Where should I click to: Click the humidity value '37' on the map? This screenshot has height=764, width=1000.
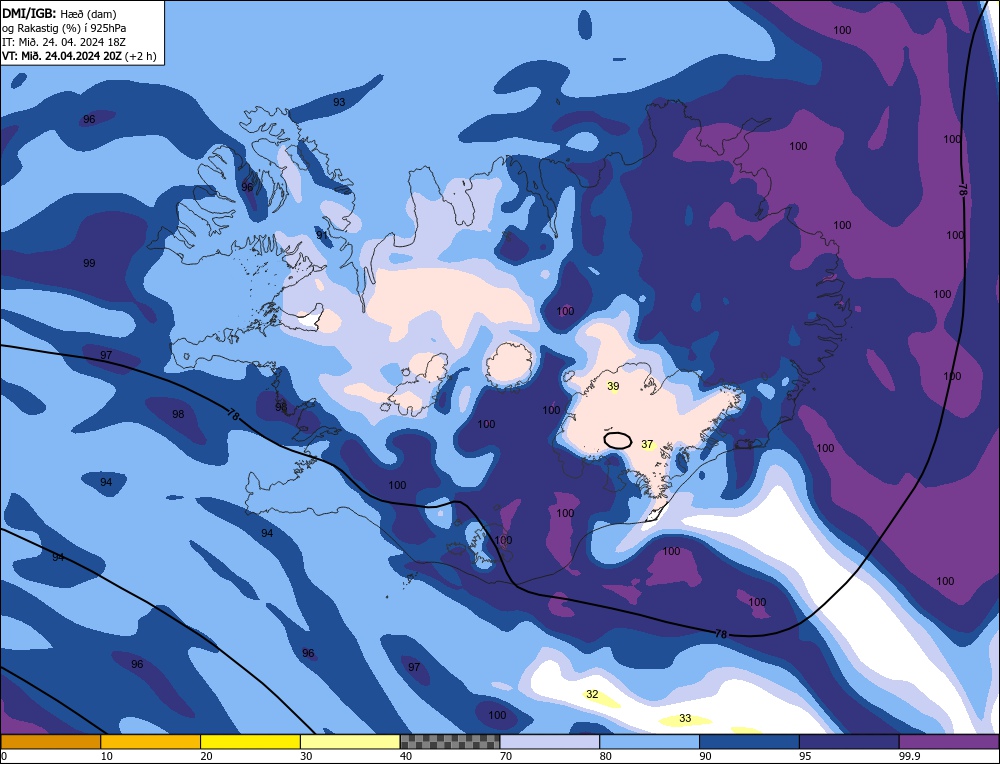pyautogui.click(x=647, y=444)
